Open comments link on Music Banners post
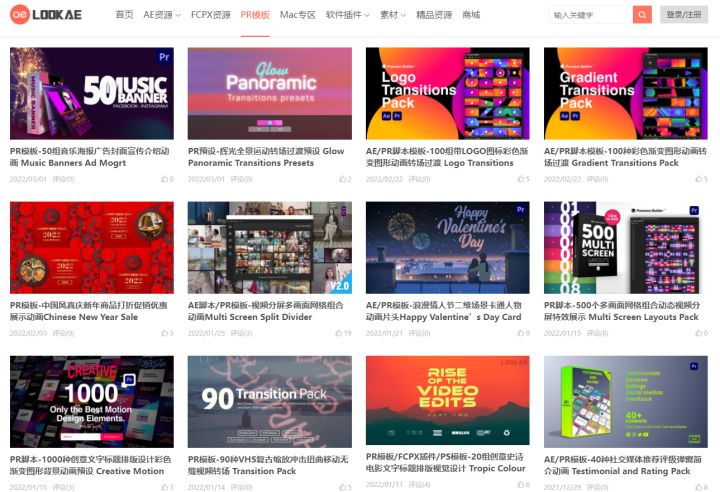Screen dimensions: 720x492 pyautogui.click(x=63, y=179)
